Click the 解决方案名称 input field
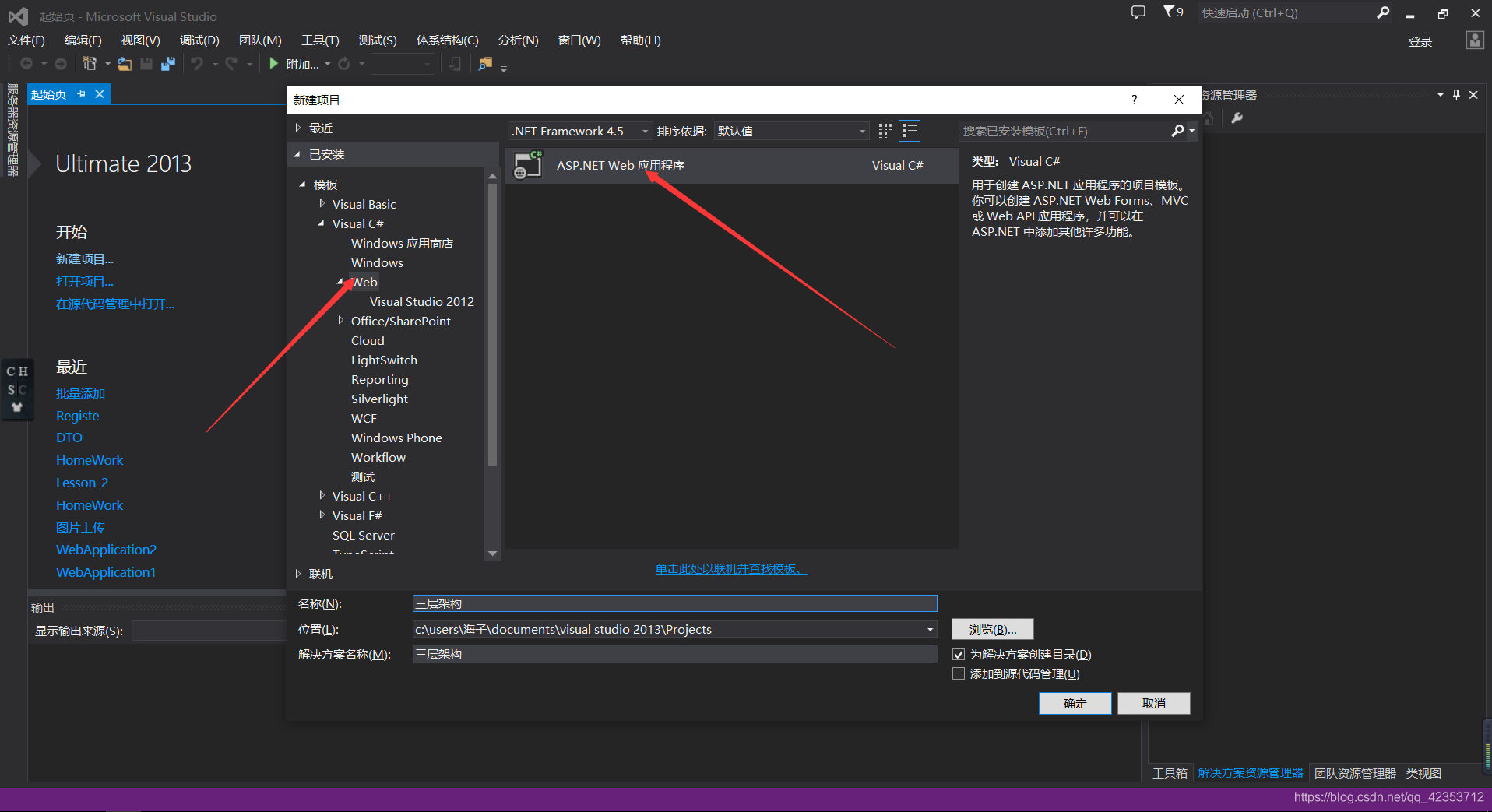1492x812 pixels. coord(674,654)
